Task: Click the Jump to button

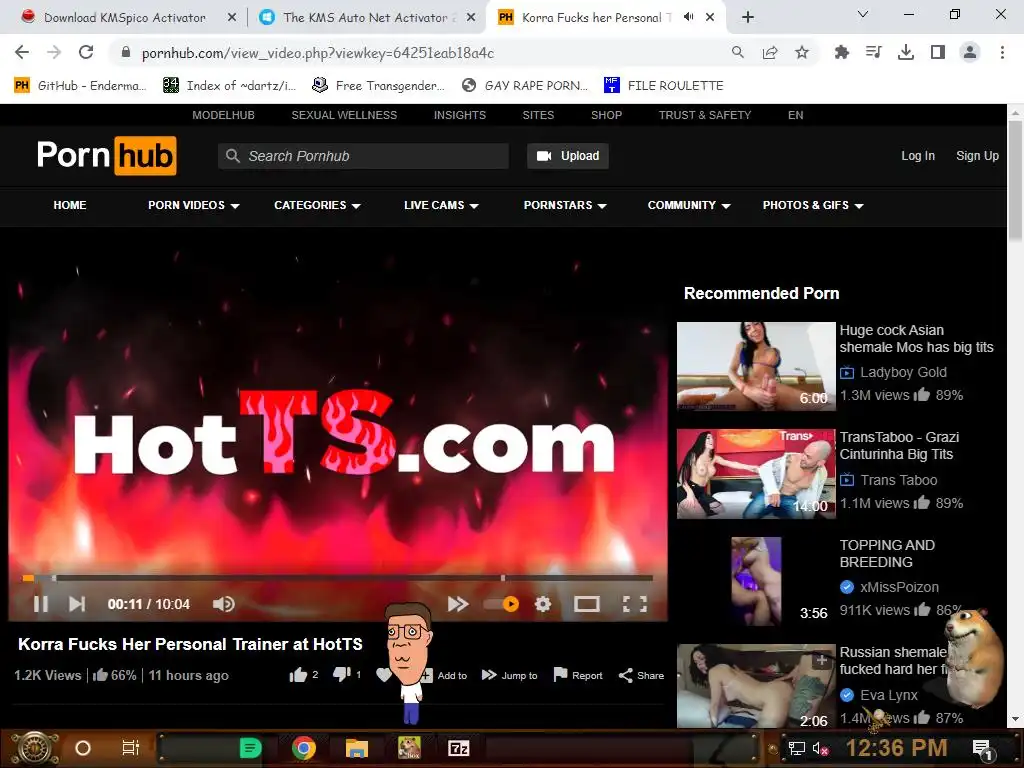Action: (509, 675)
